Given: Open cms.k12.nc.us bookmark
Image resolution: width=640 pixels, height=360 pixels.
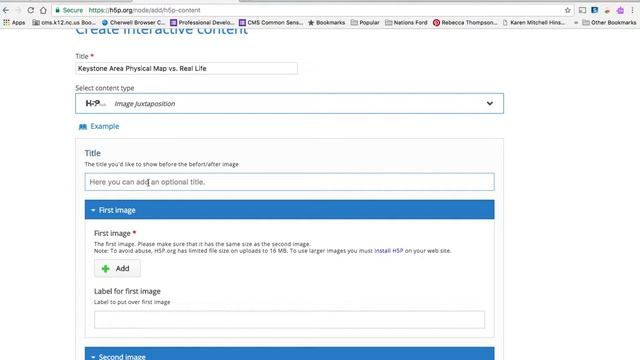Looking at the screenshot, I should [x=64, y=22].
